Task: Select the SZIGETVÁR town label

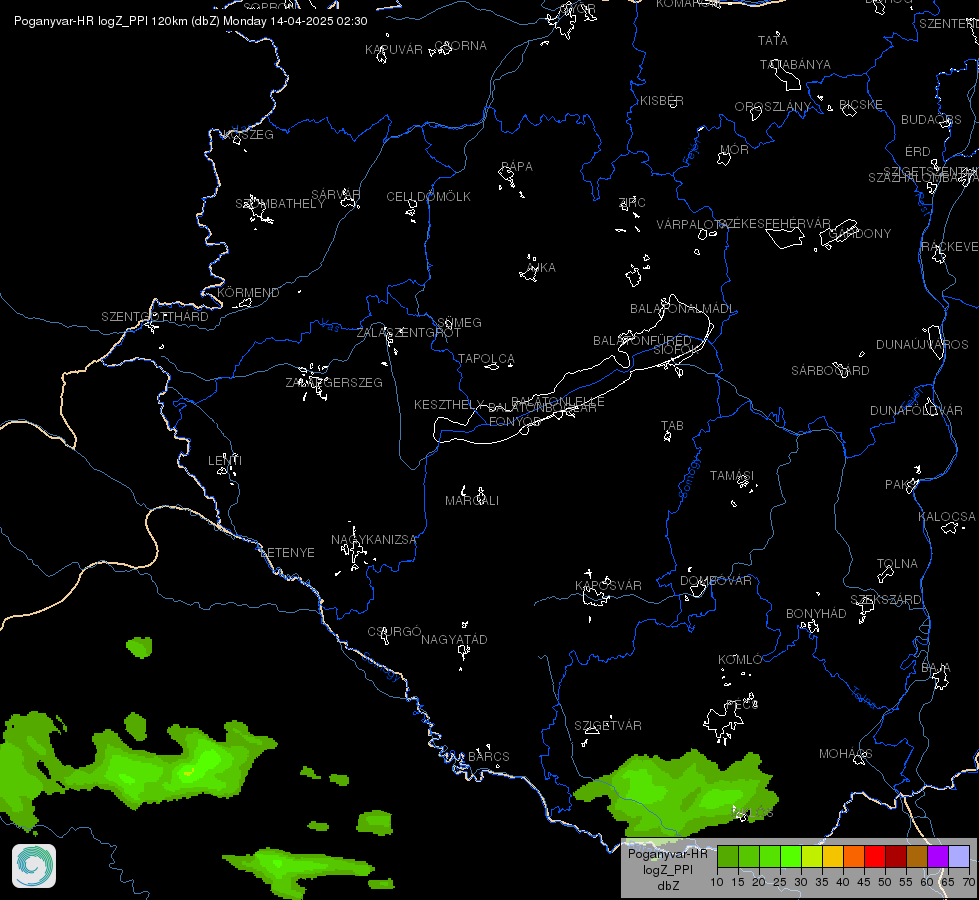Action: point(608,726)
